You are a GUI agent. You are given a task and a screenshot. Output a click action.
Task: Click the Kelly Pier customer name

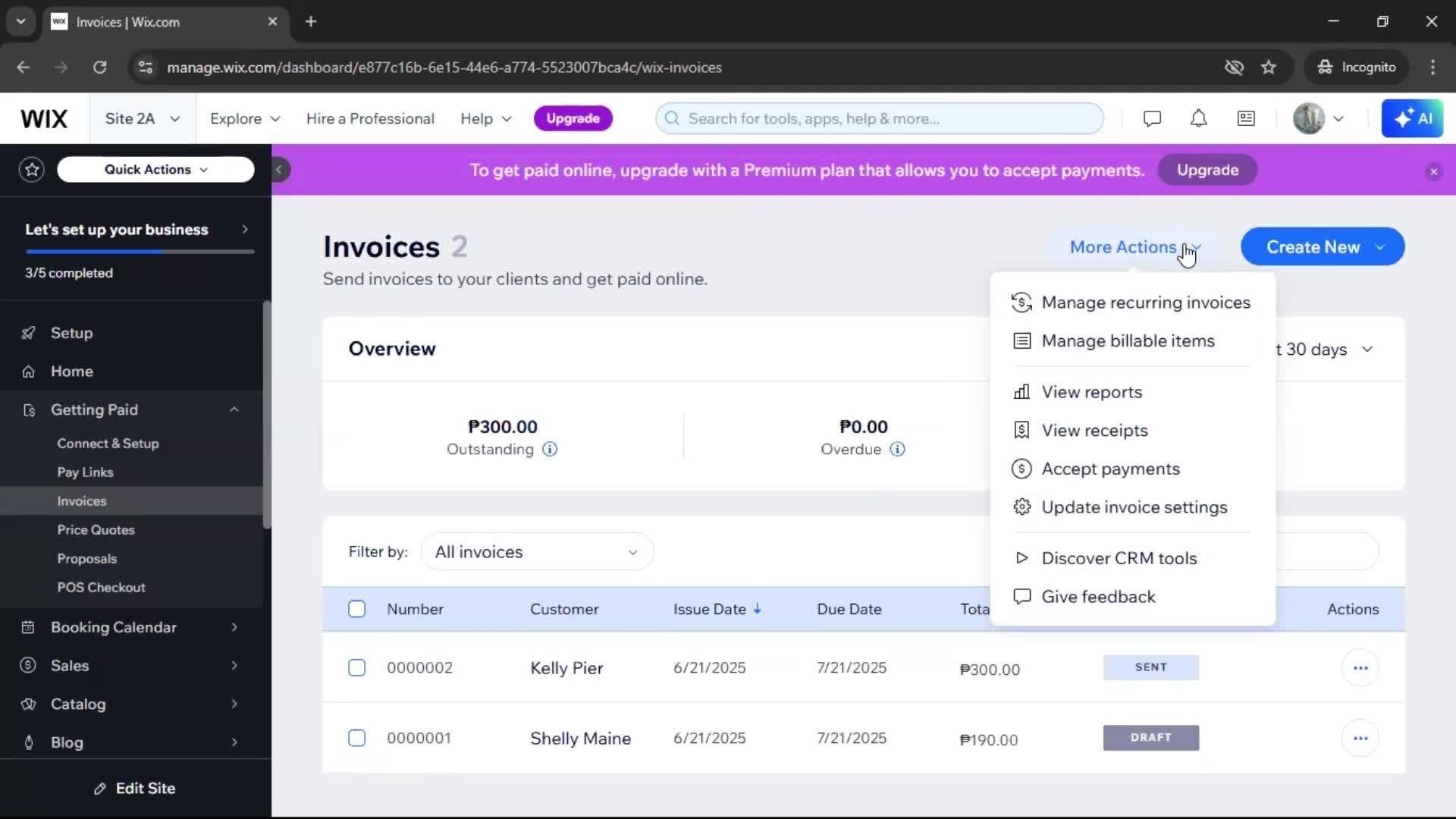[566, 668]
